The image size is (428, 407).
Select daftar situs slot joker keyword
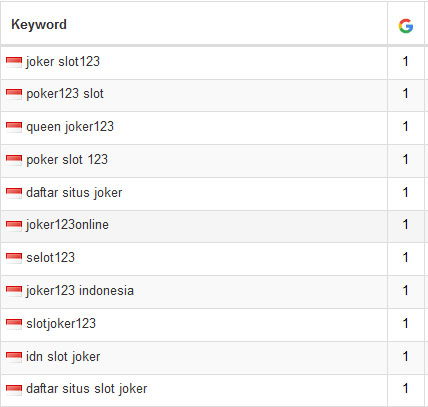pos(87,389)
